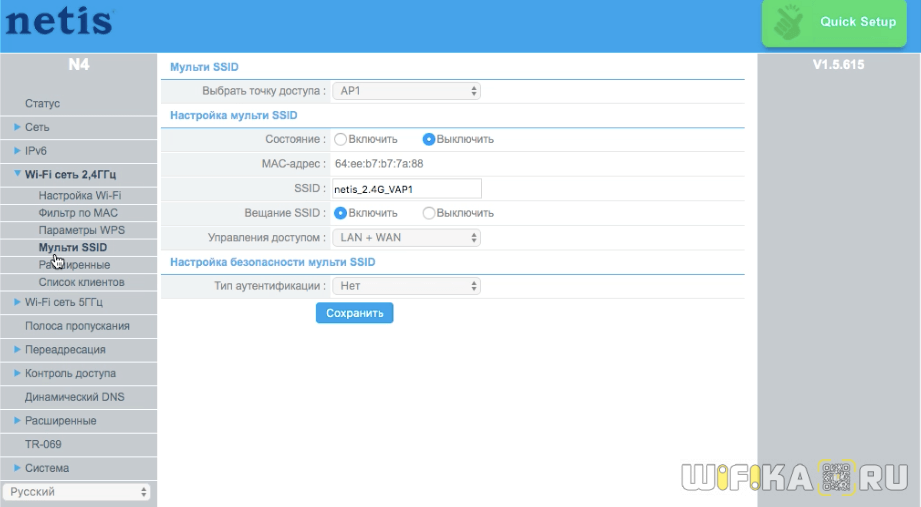Click the SSID name input field
Screen dimensions: 921x507
click(x=406, y=189)
